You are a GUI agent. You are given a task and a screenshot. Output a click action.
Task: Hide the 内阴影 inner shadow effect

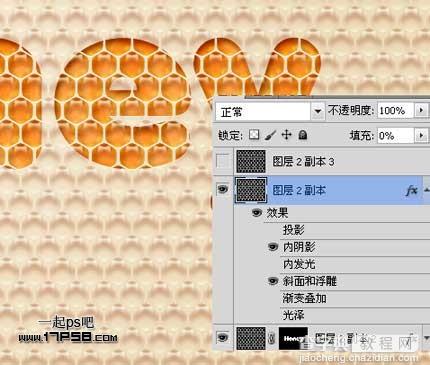(x=273, y=247)
